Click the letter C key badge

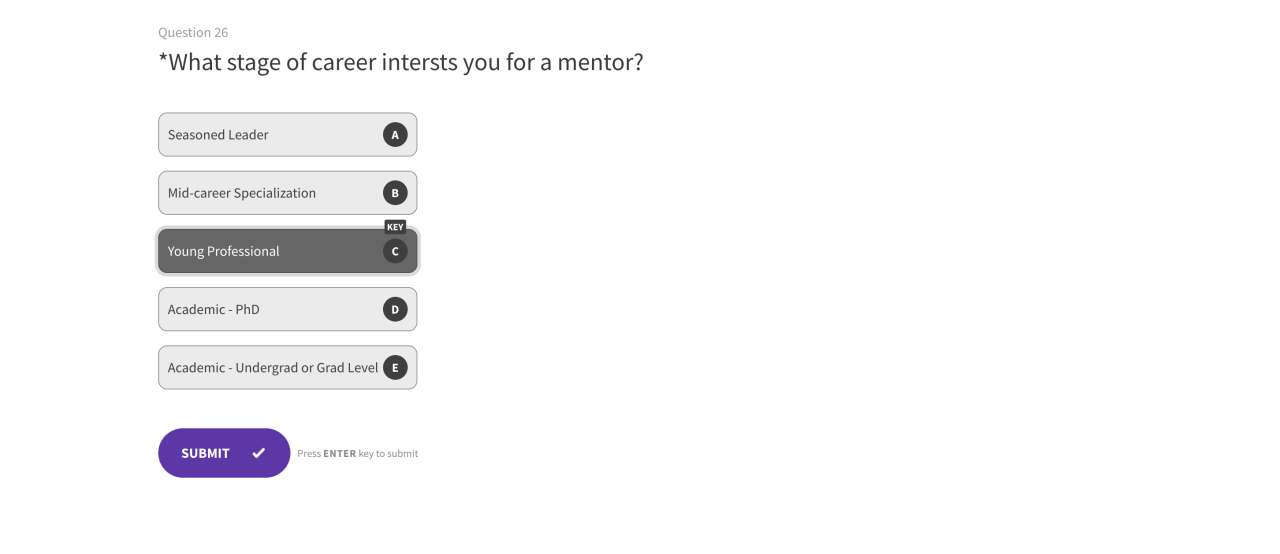[395, 251]
